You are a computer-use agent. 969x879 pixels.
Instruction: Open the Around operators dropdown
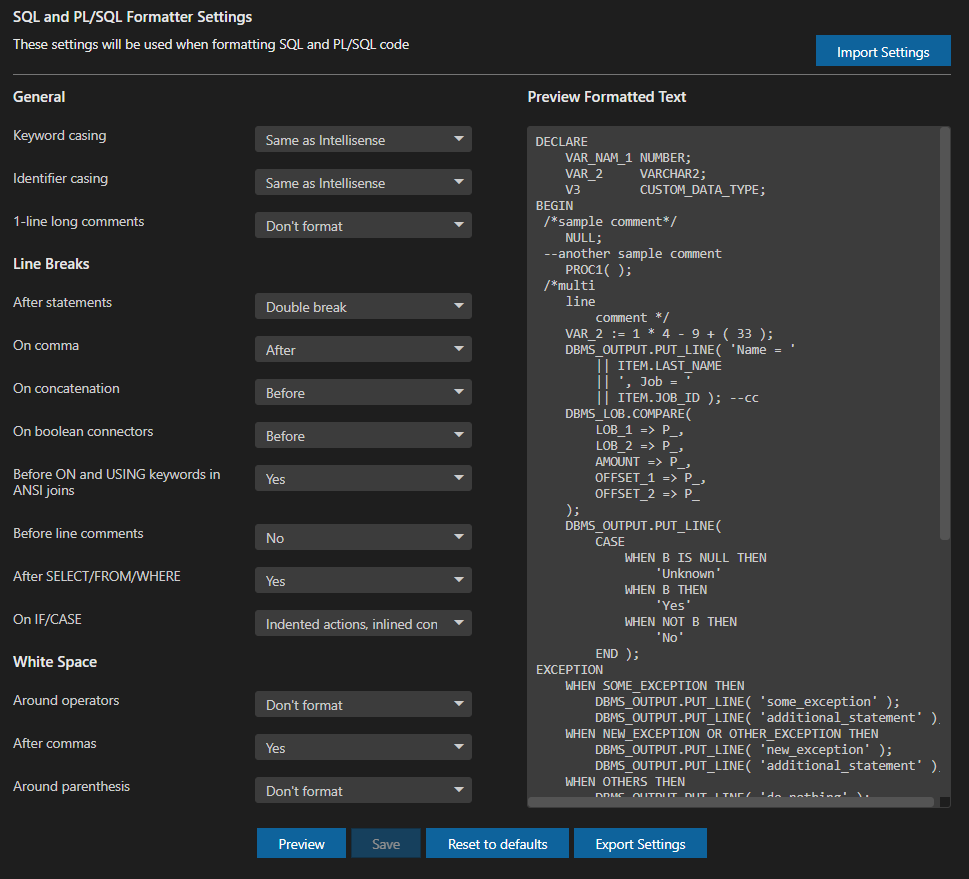363,704
